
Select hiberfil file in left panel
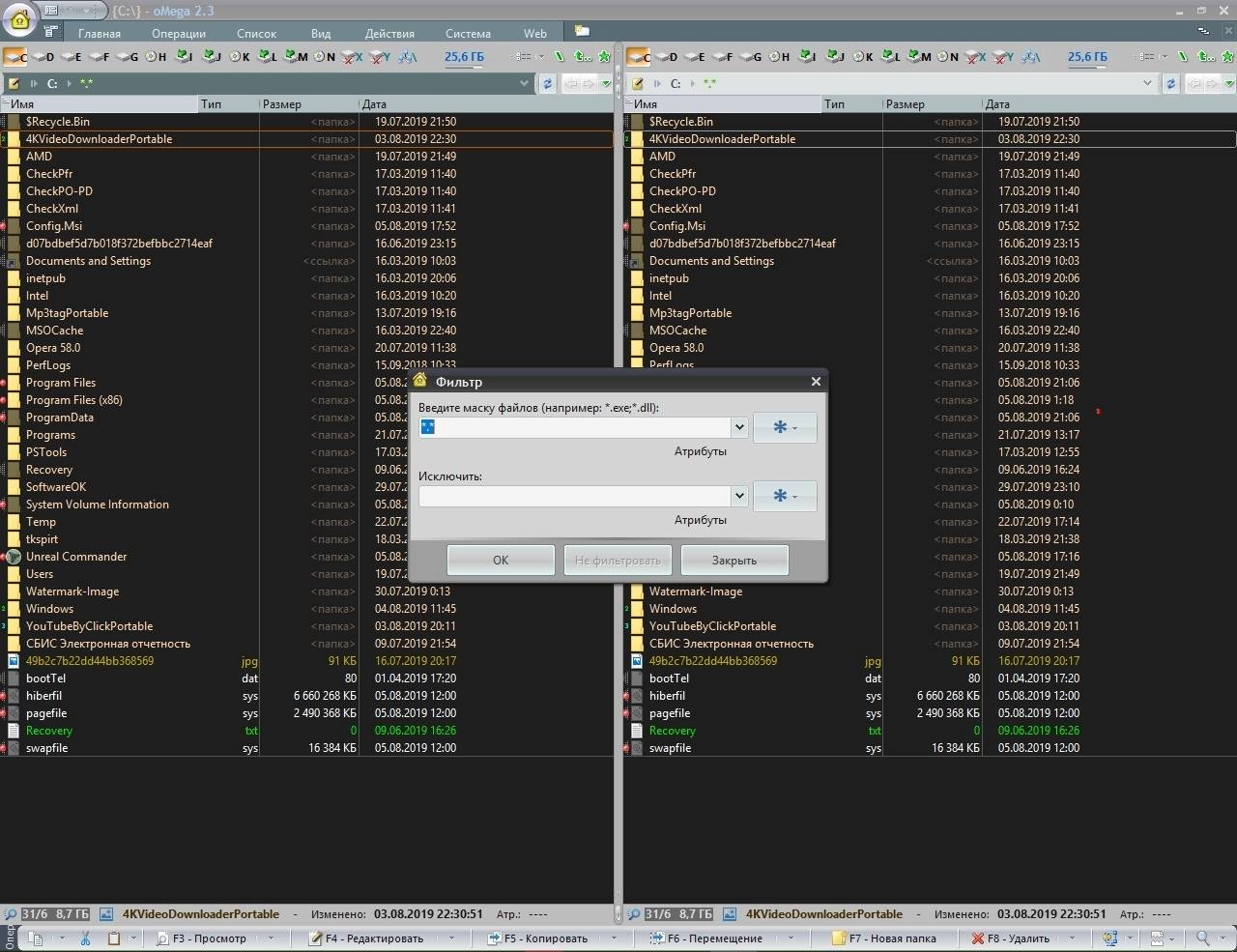[x=43, y=696]
